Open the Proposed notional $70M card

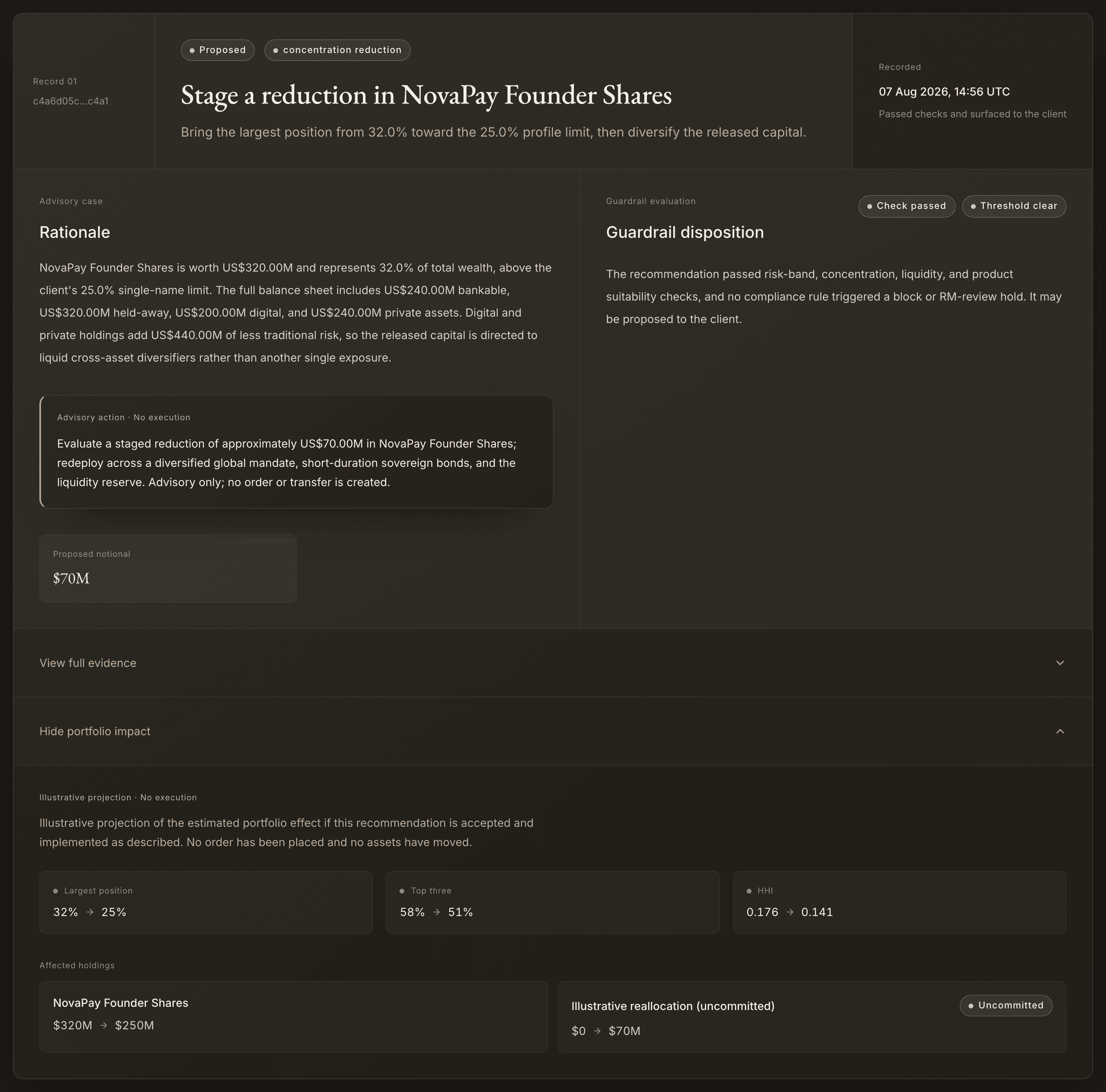click(x=168, y=568)
